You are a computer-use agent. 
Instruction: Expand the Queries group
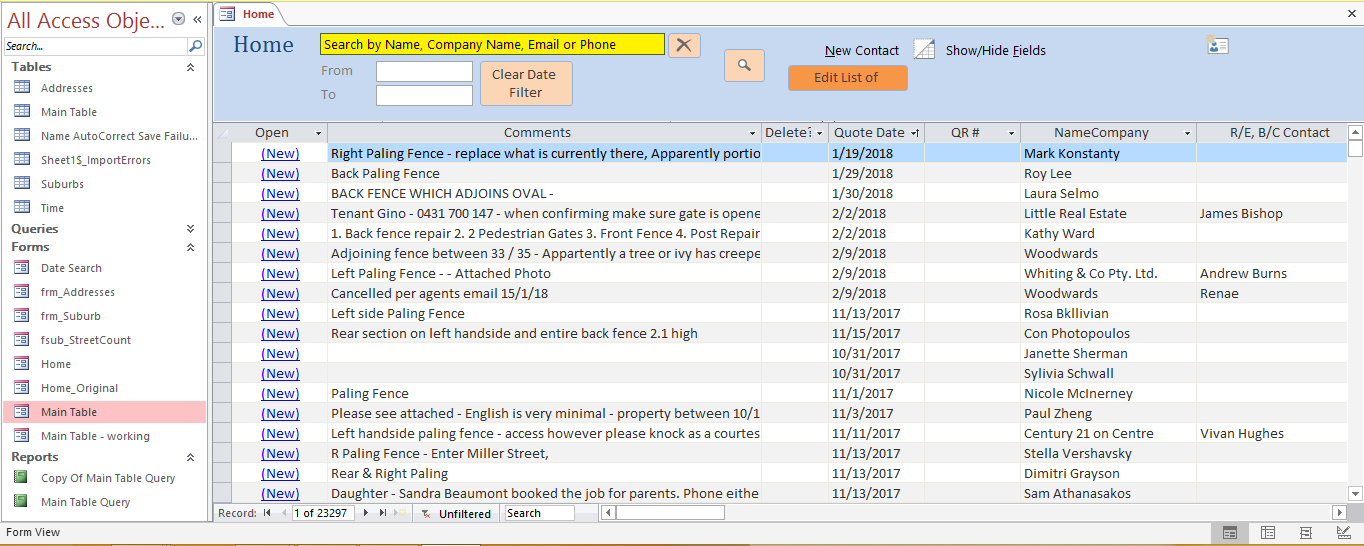point(190,229)
